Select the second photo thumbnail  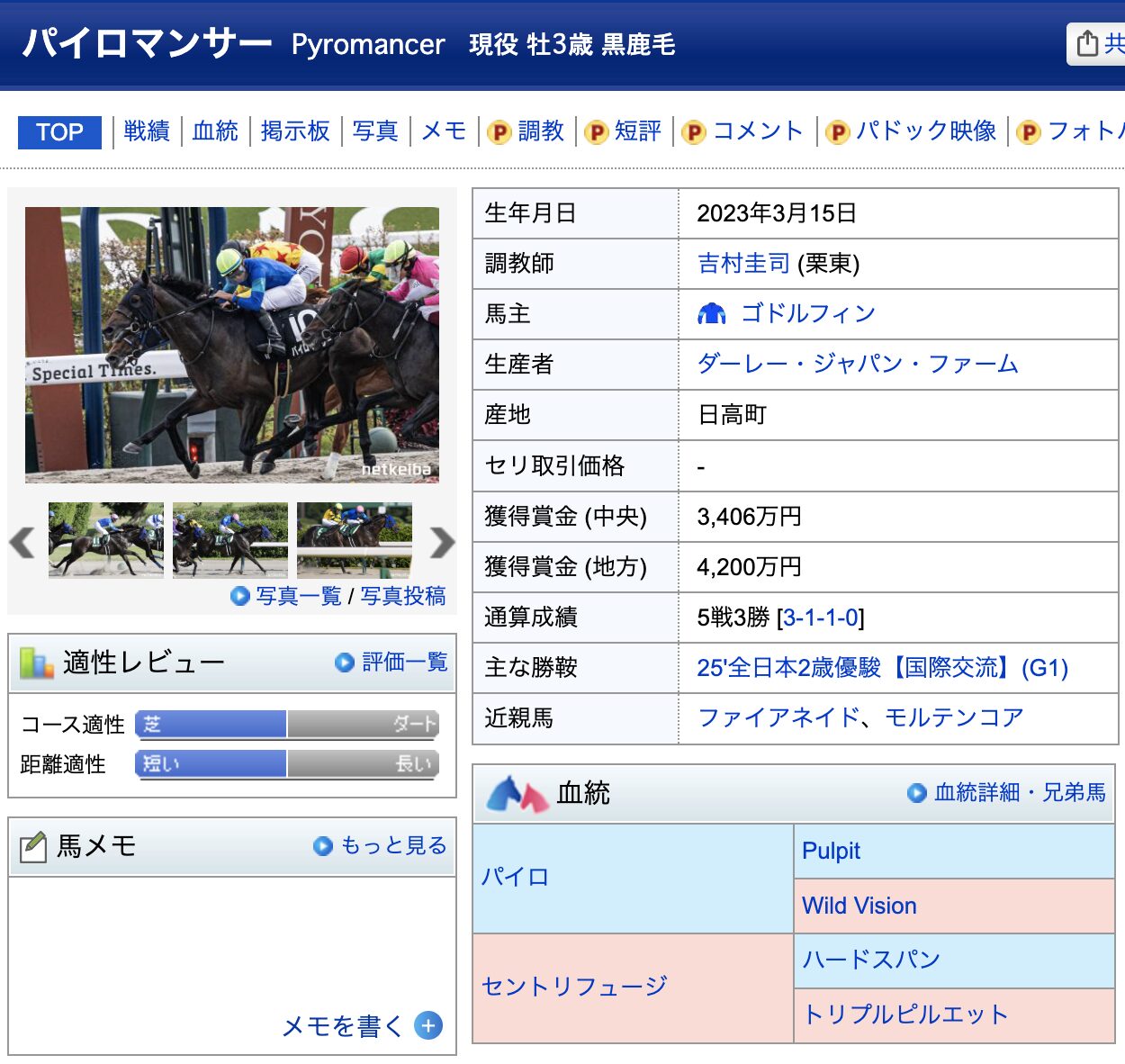coord(230,540)
